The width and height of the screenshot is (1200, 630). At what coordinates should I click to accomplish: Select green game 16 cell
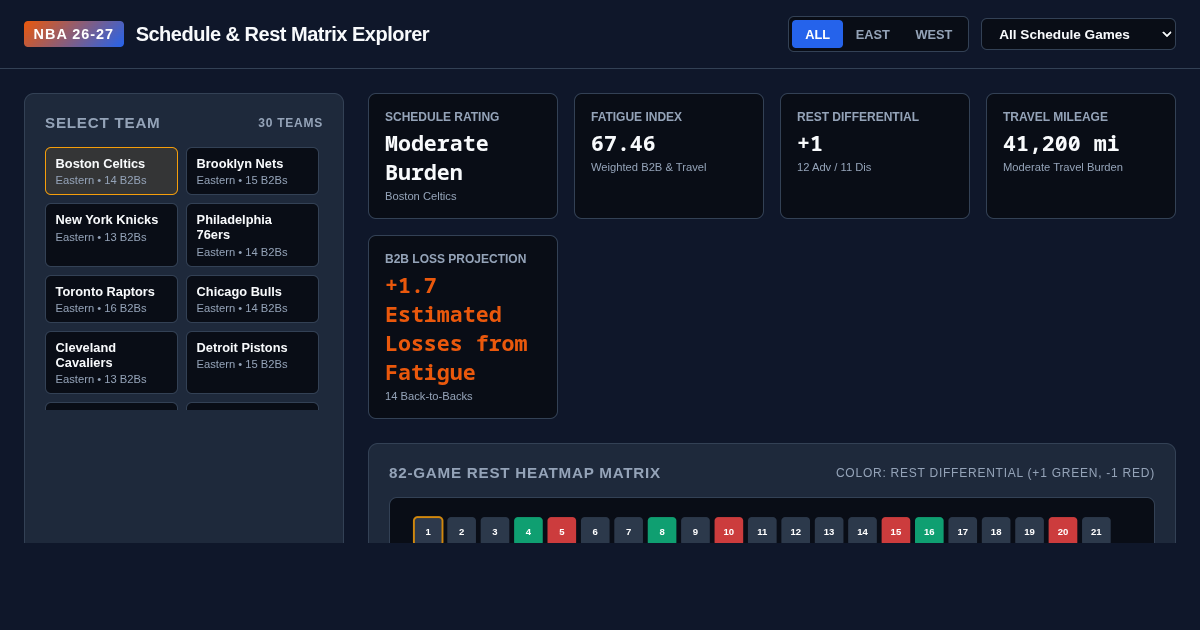(x=929, y=531)
